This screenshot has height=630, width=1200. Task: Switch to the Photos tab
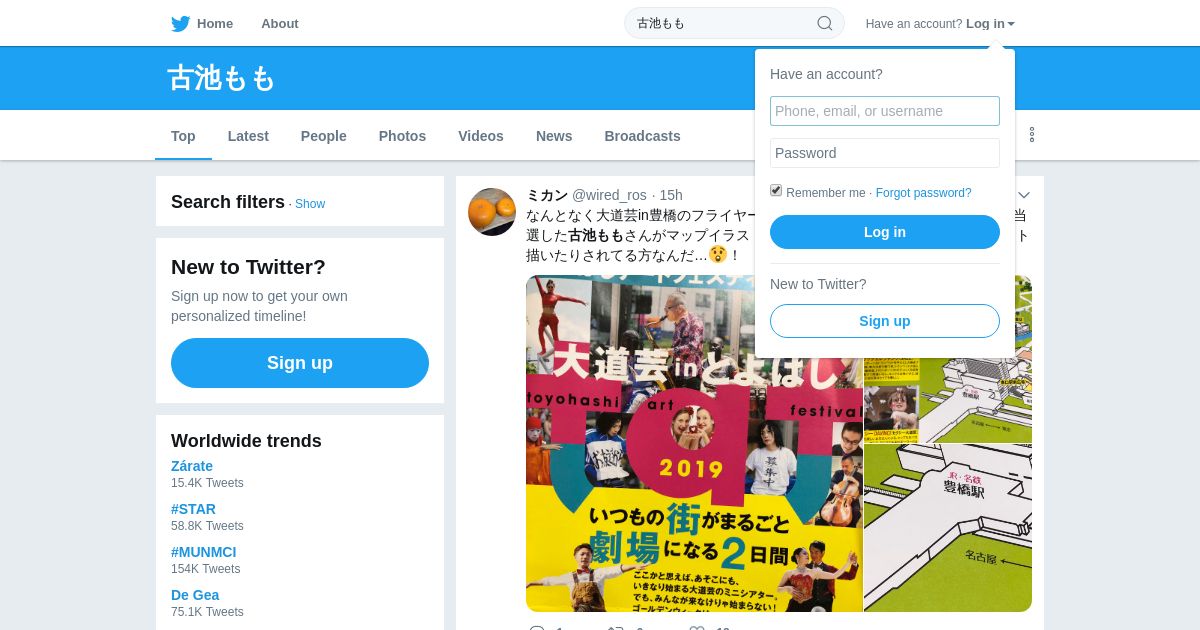point(402,136)
